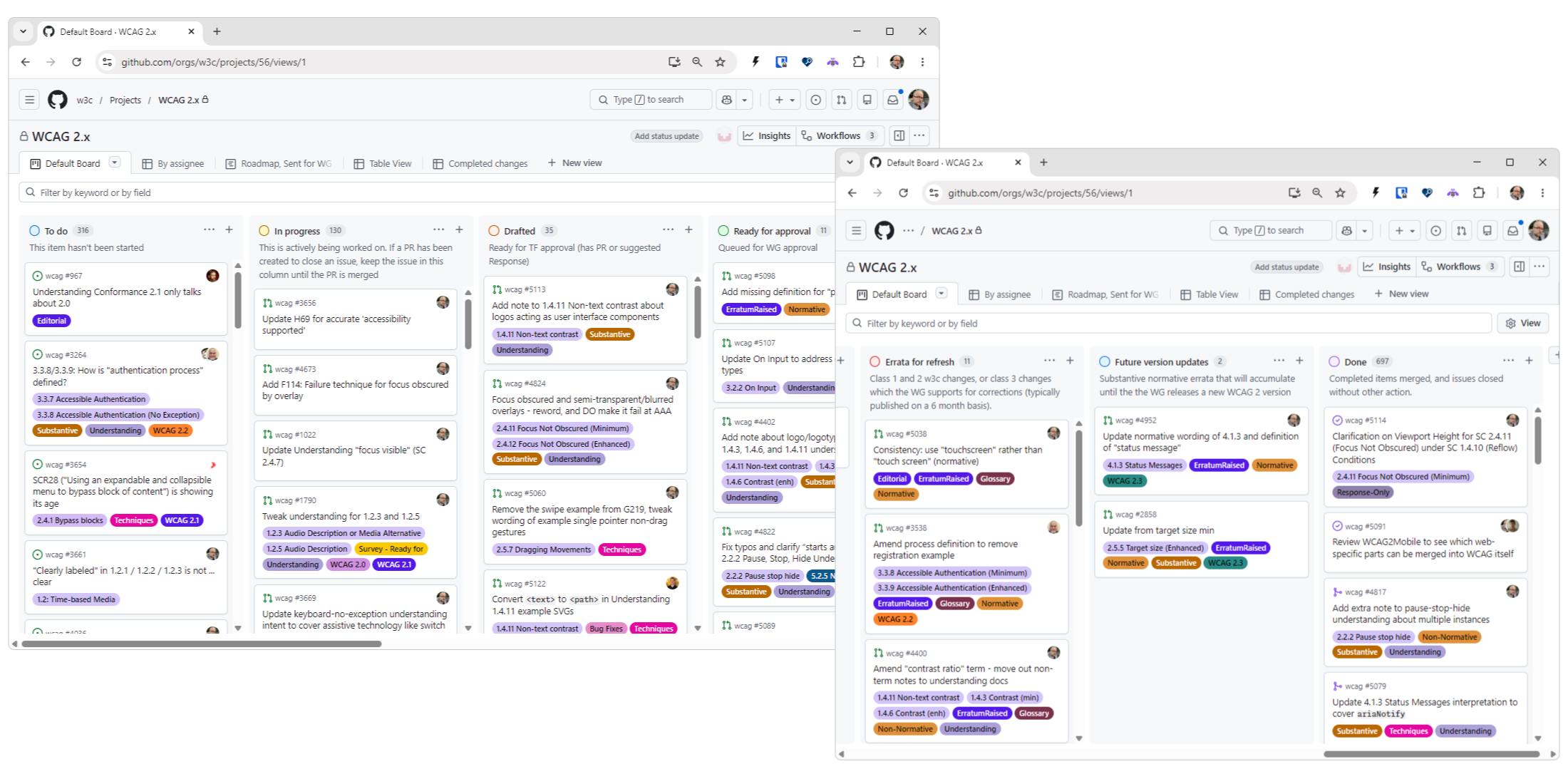Open the issues icon in front window header
Image resolution: width=1568 pixels, height=784 pixels.
pyautogui.click(x=1435, y=231)
